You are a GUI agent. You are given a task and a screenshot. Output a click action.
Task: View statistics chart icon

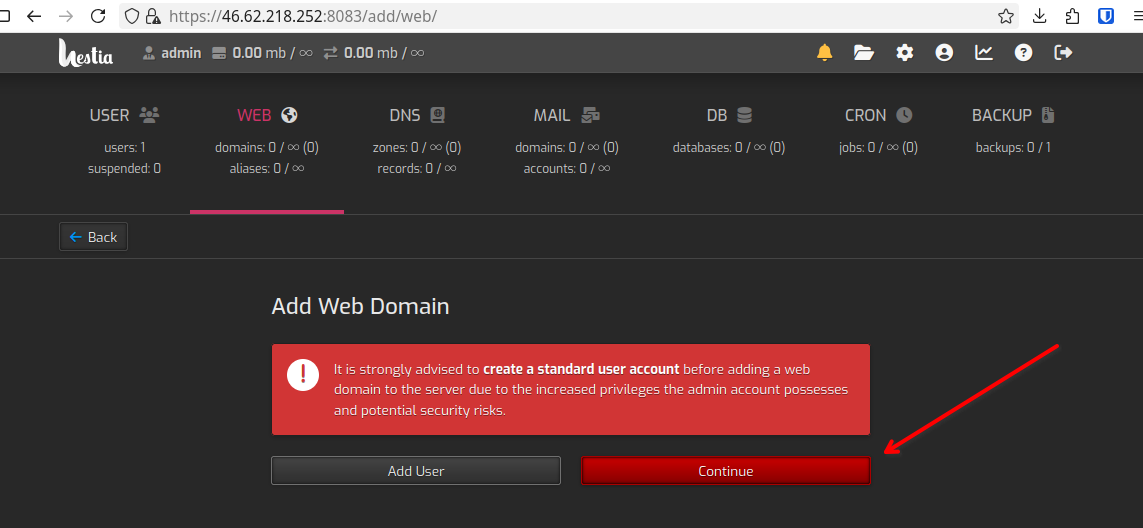[984, 53]
